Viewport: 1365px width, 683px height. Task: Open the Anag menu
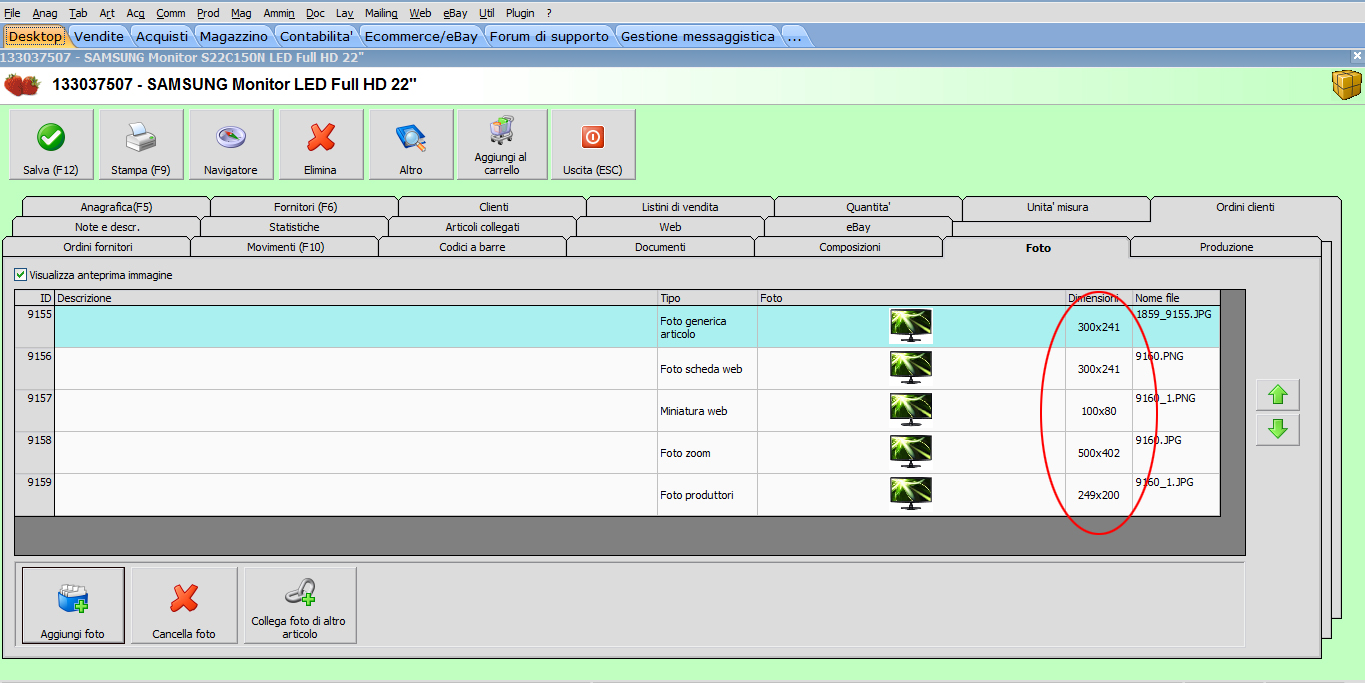click(45, 13)
